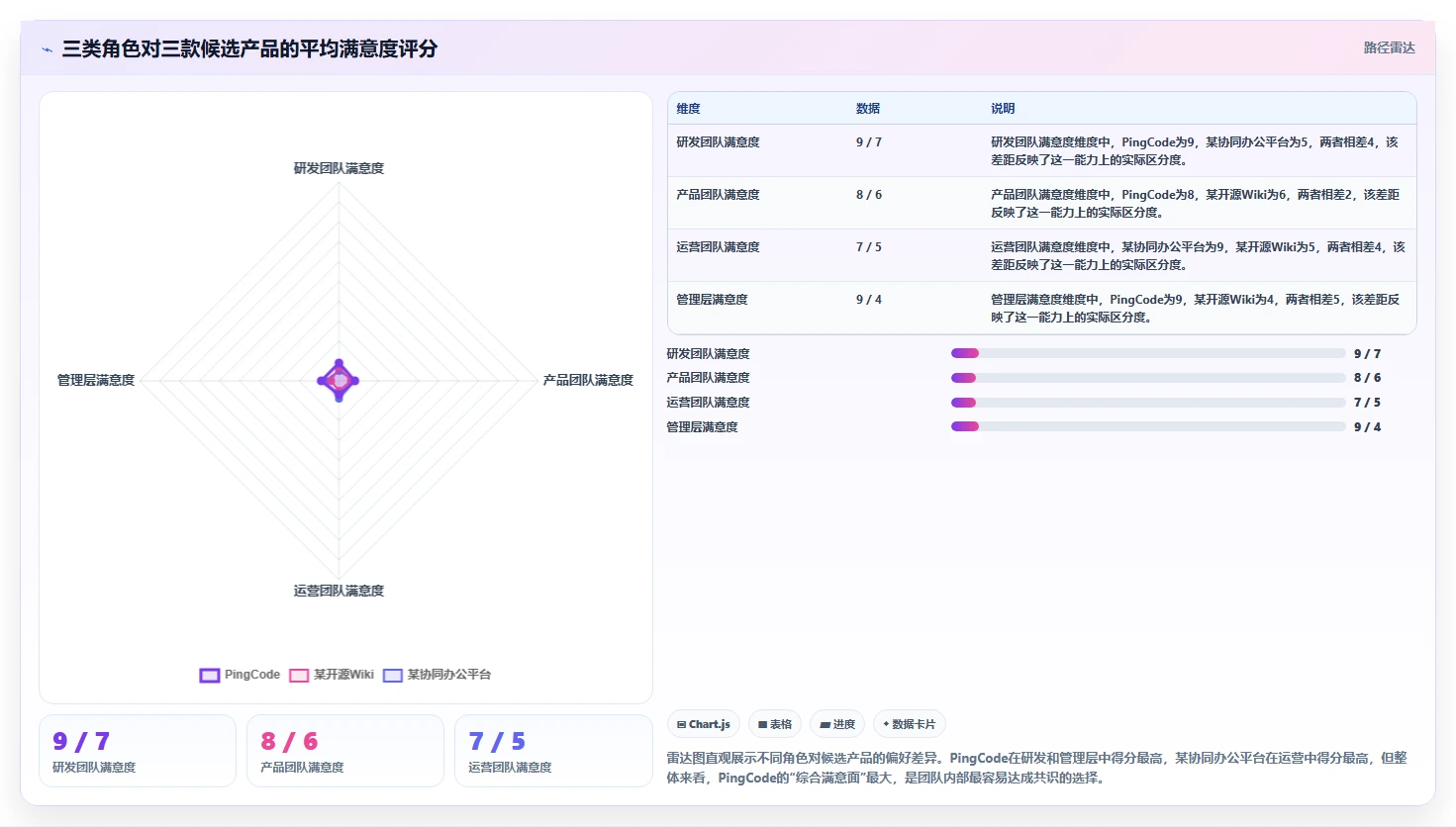Image resolution: width=1456 pixels, height=827 pixels.
Task: Open the 7 / 5 运营团队满意度 card
Action: coord(553,751)
